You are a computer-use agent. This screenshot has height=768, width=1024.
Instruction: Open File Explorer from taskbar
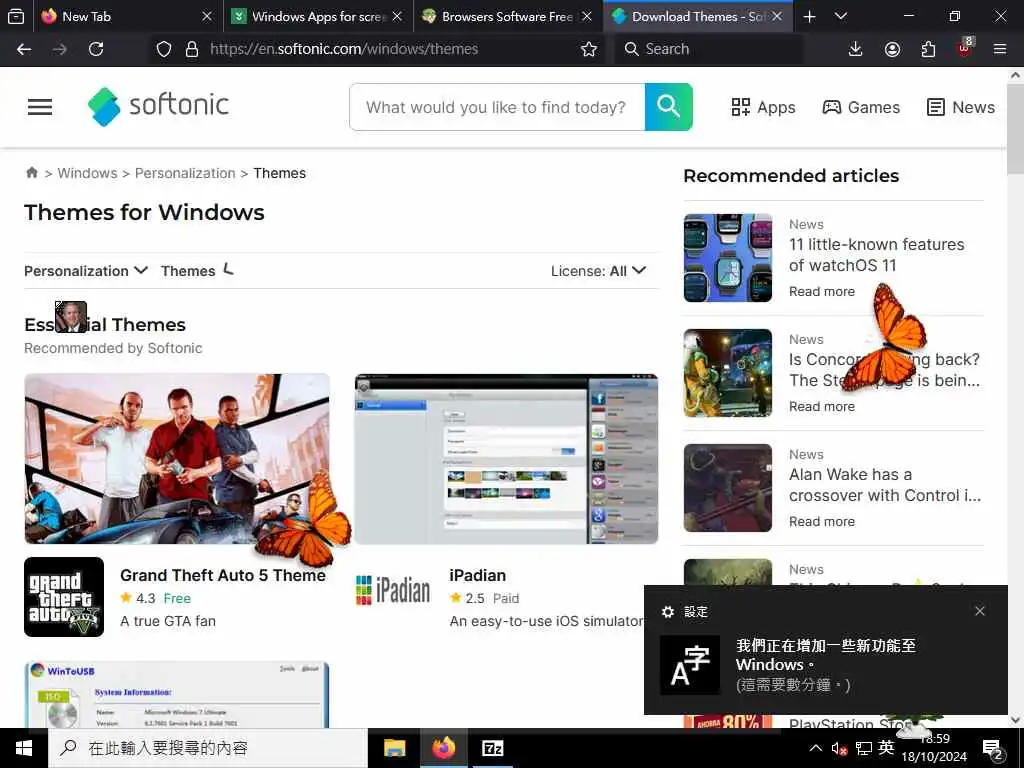[394, 748]
